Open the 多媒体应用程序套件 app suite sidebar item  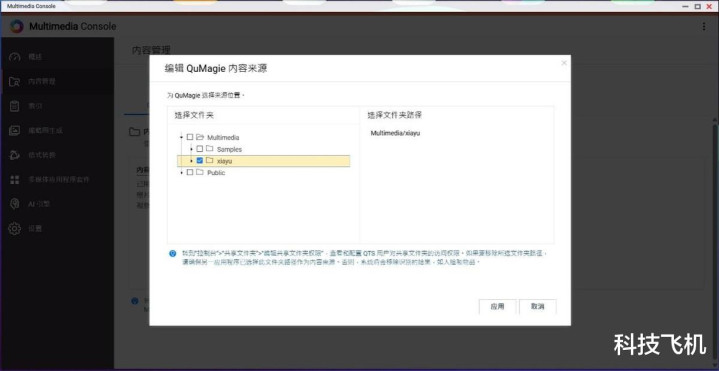point(57,179)
